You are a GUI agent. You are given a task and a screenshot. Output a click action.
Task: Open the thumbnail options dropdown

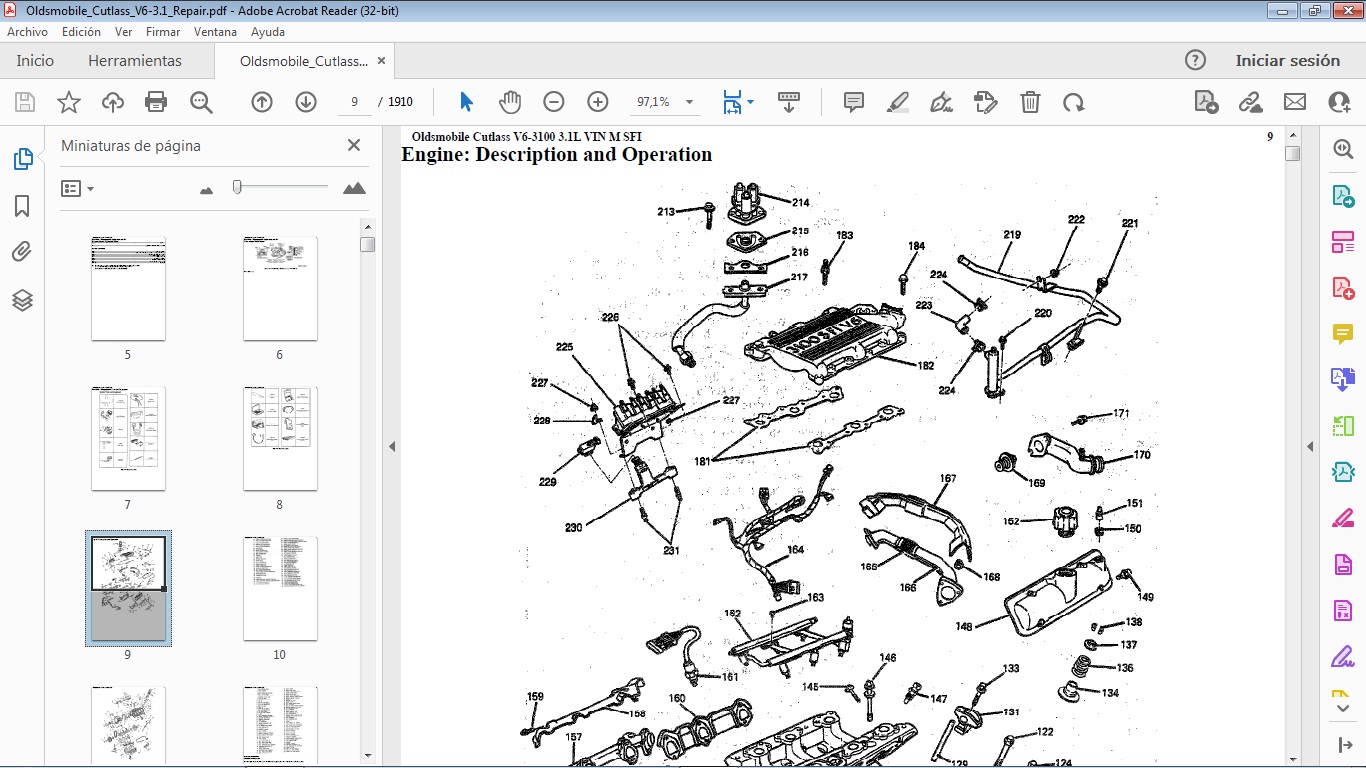78,188
